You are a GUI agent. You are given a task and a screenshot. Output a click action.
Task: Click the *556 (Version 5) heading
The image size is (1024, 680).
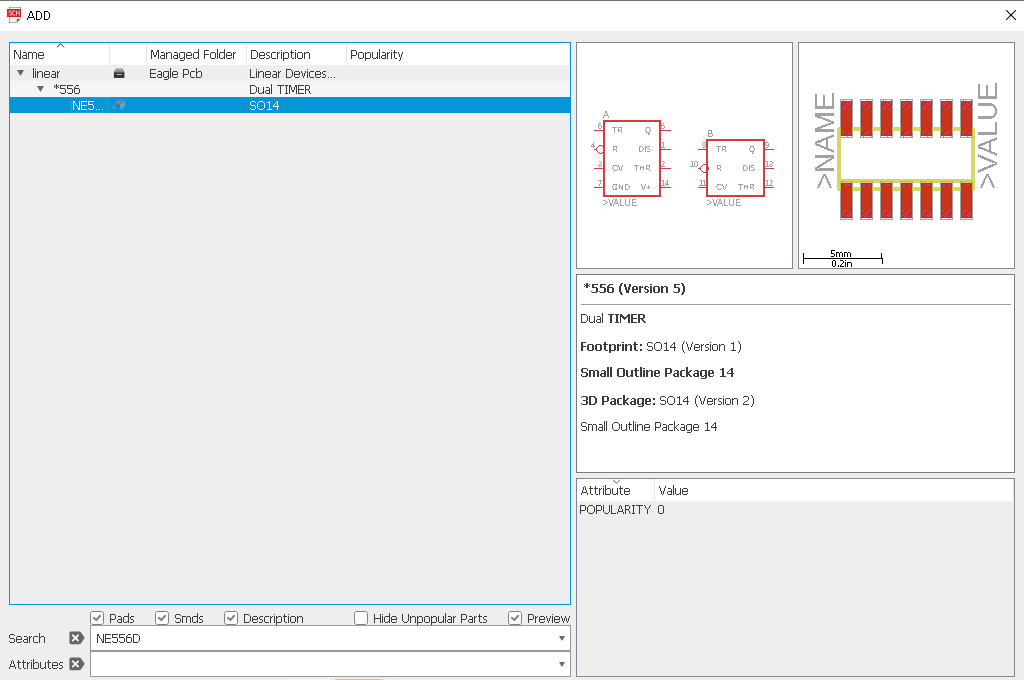pos(634,289)
